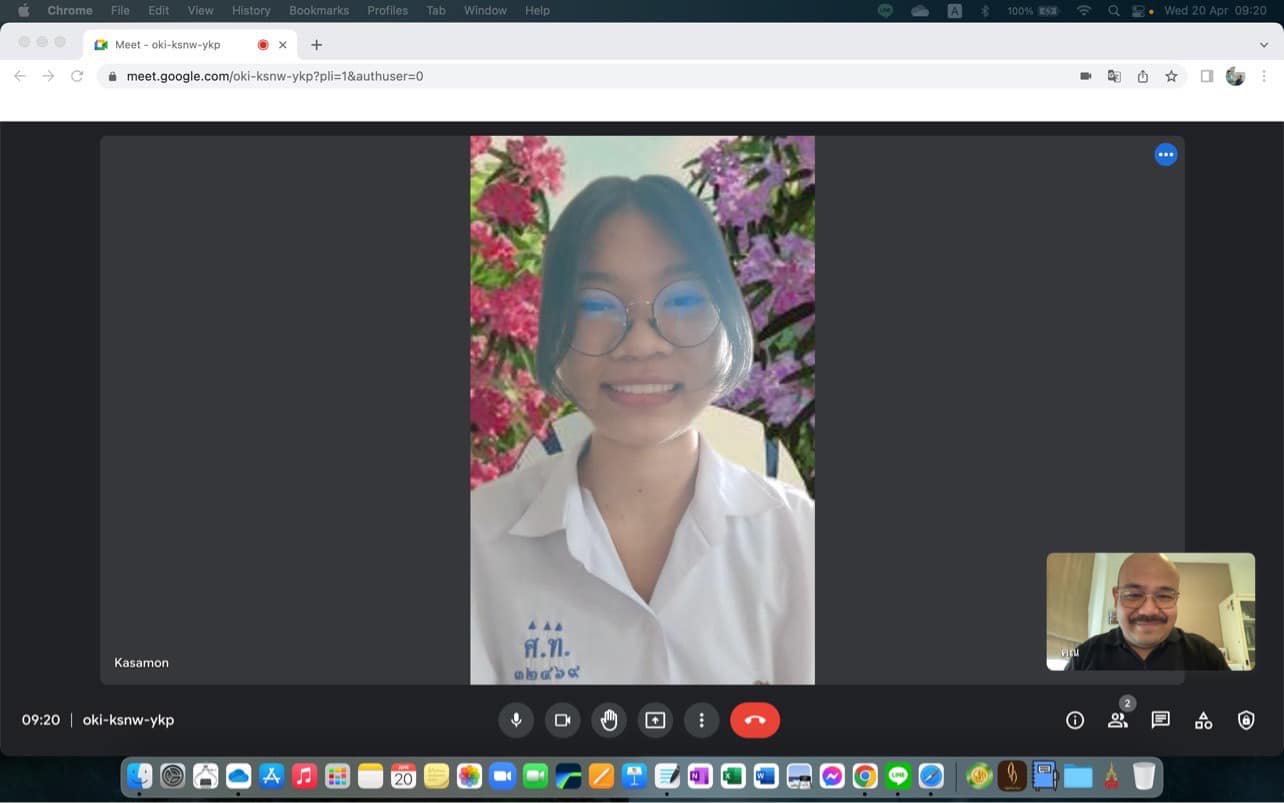Bookmark this page with the star icon

click(1171, 76)
